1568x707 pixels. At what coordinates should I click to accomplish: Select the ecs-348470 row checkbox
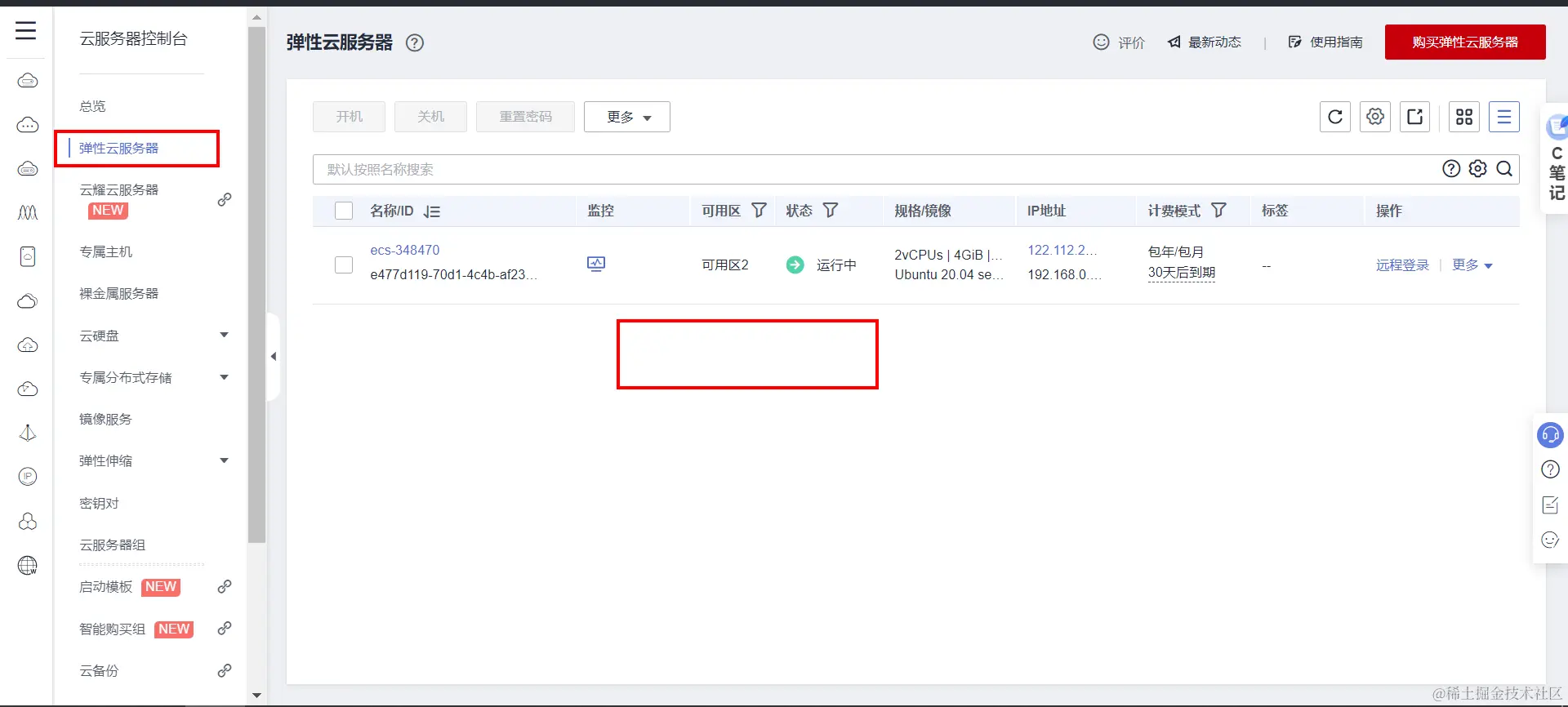click(344, 265)
